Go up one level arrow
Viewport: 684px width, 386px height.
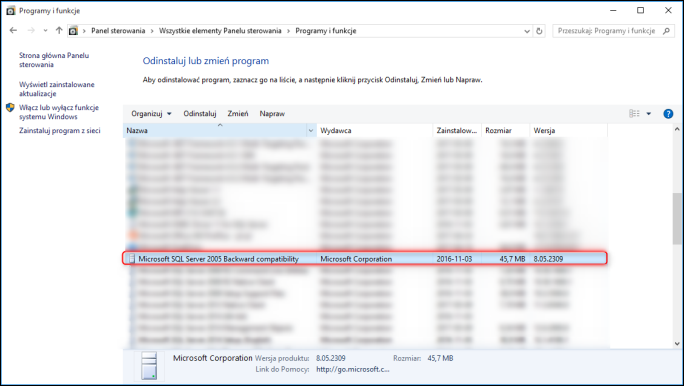pos(59,31)
